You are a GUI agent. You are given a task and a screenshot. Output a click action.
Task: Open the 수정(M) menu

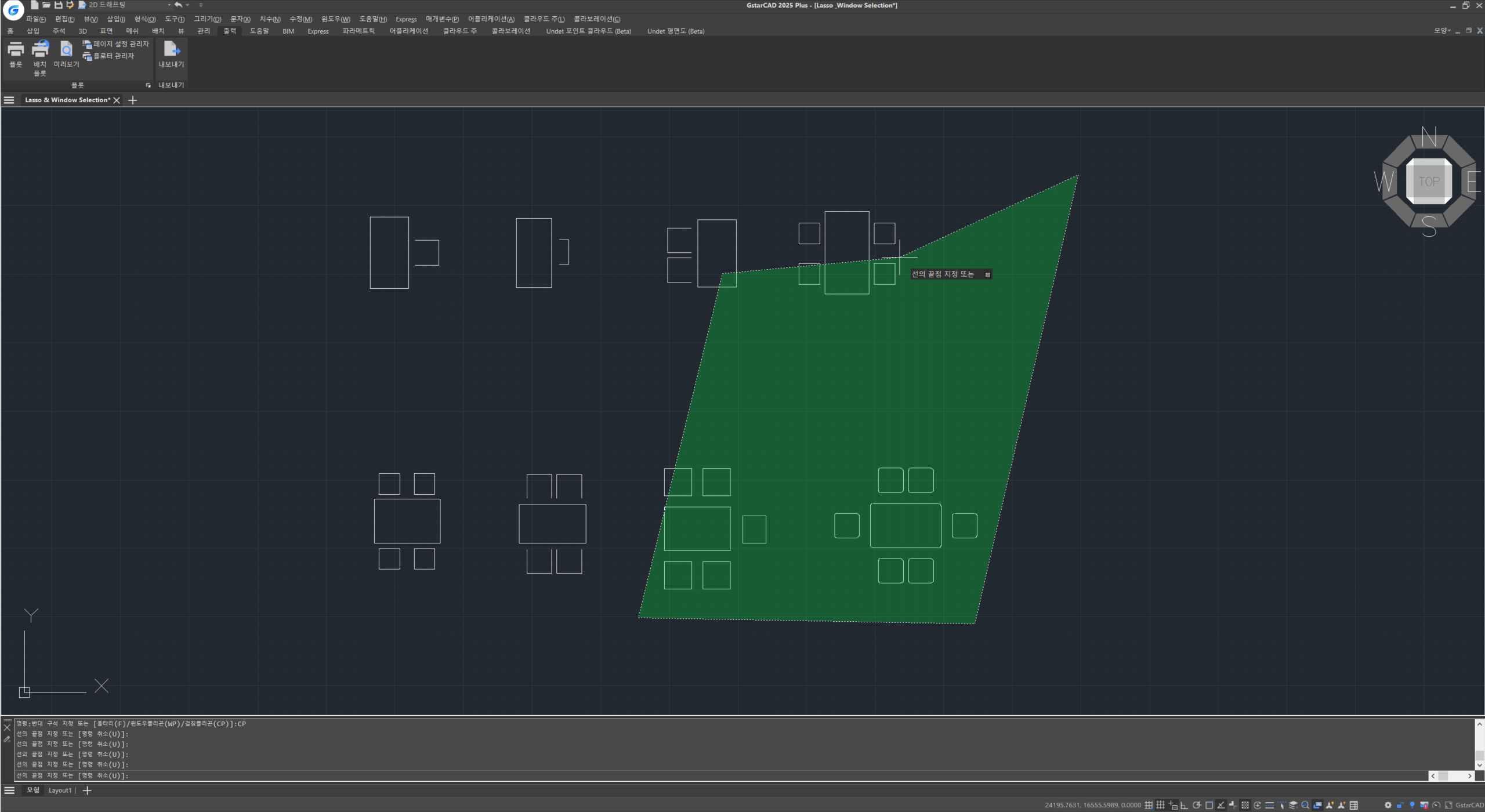[x=300, y=19]
